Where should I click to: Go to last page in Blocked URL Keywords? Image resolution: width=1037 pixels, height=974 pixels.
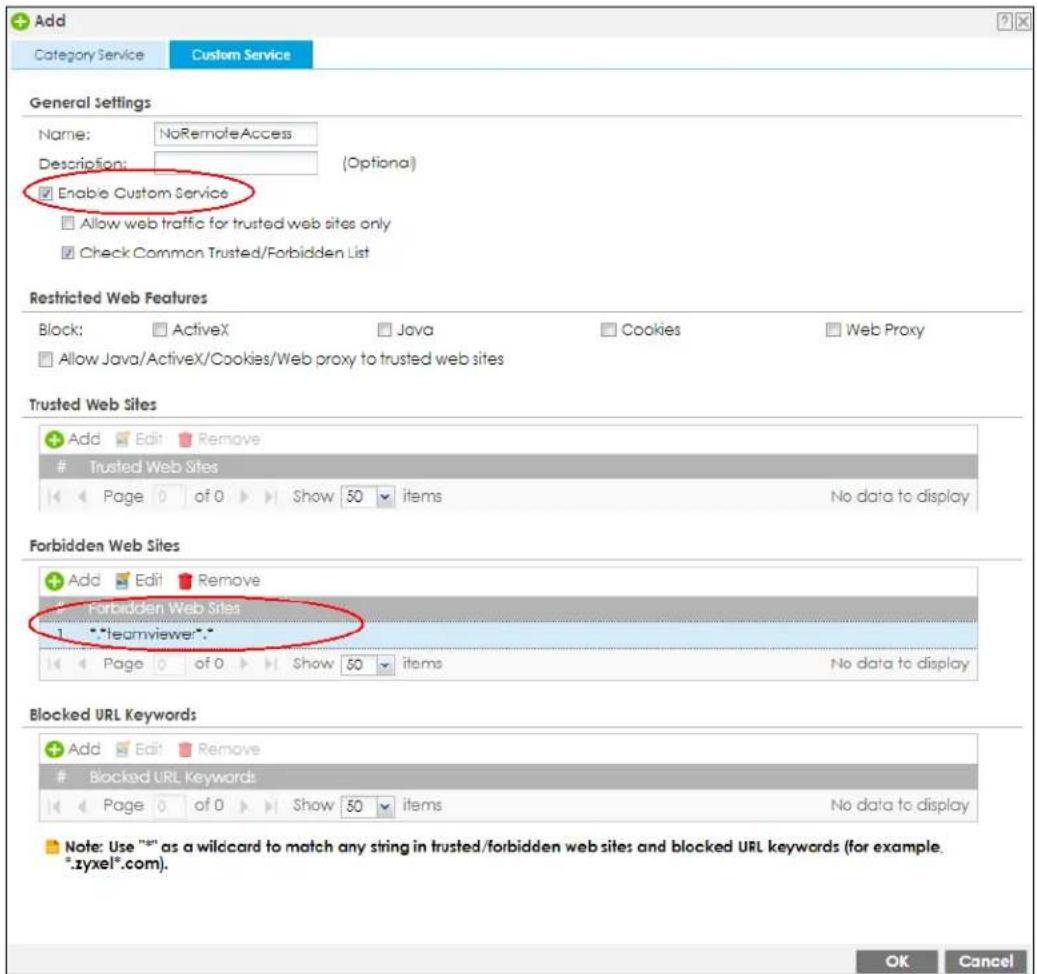coord(270,806)
